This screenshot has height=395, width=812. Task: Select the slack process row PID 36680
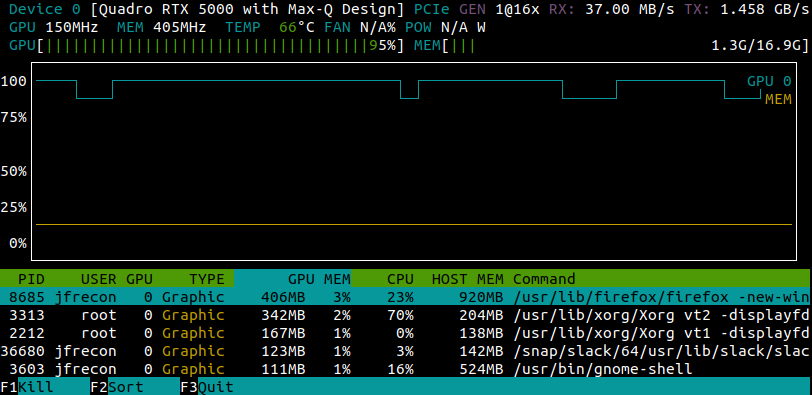coord(406,351)
